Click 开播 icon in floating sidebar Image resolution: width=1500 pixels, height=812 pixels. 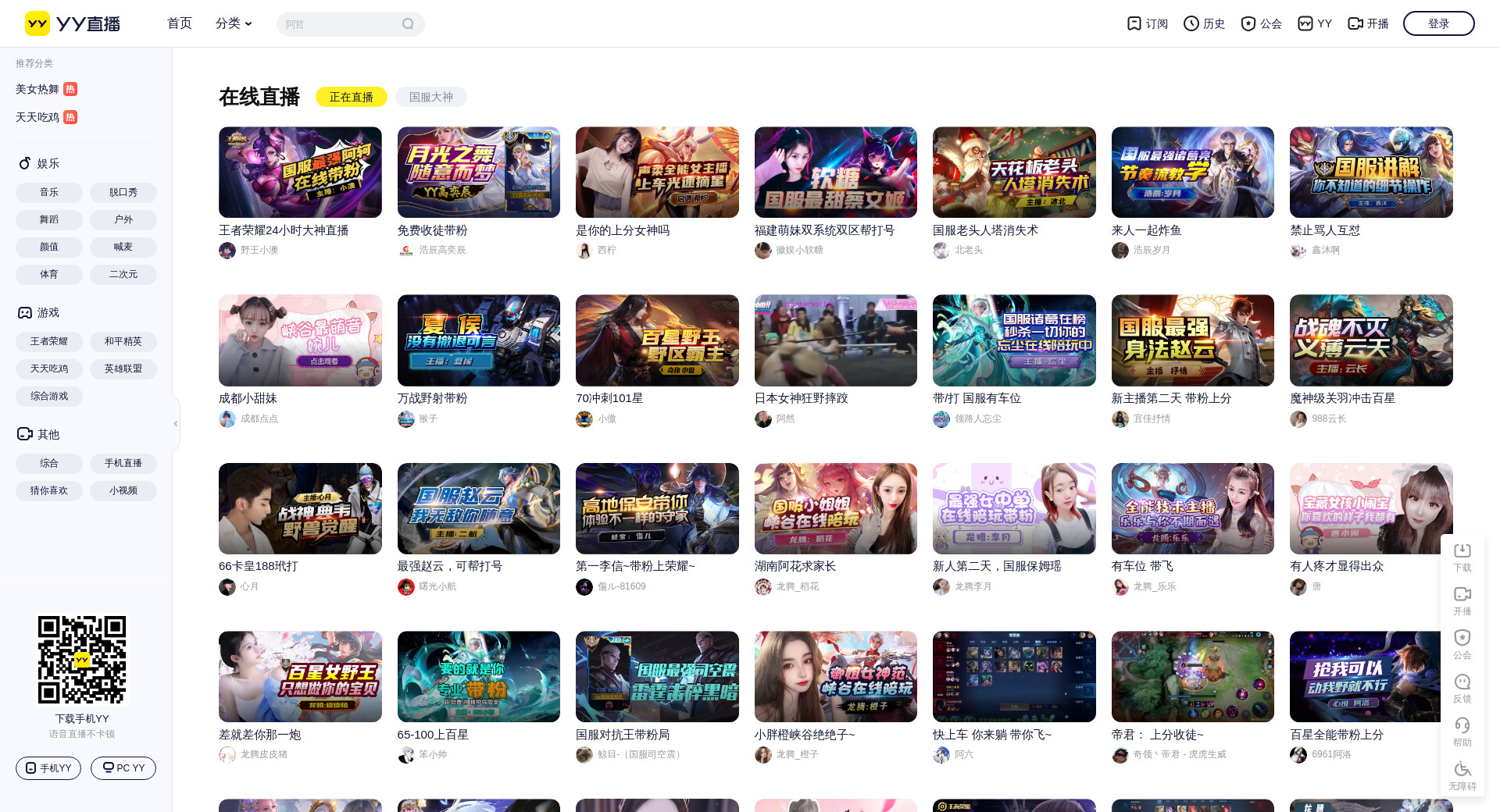click(1462, 594)
